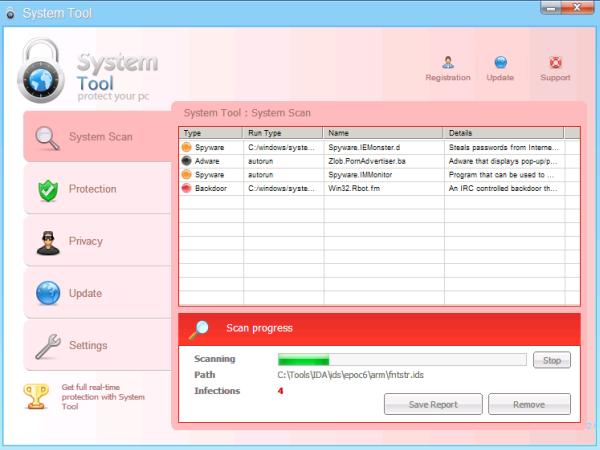
Task: Switch to the Privacy section
Action: coord(98,241)
